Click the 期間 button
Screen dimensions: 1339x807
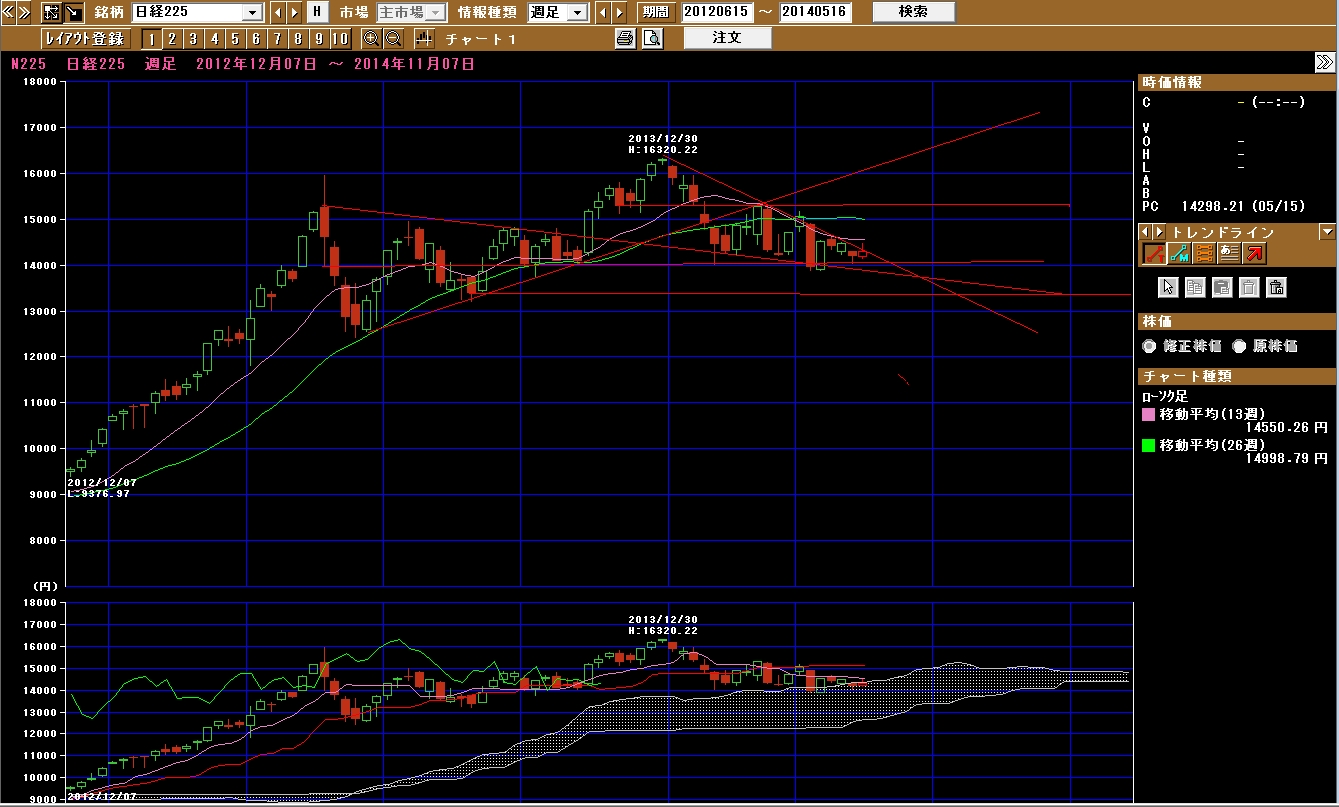pos(655,12)
